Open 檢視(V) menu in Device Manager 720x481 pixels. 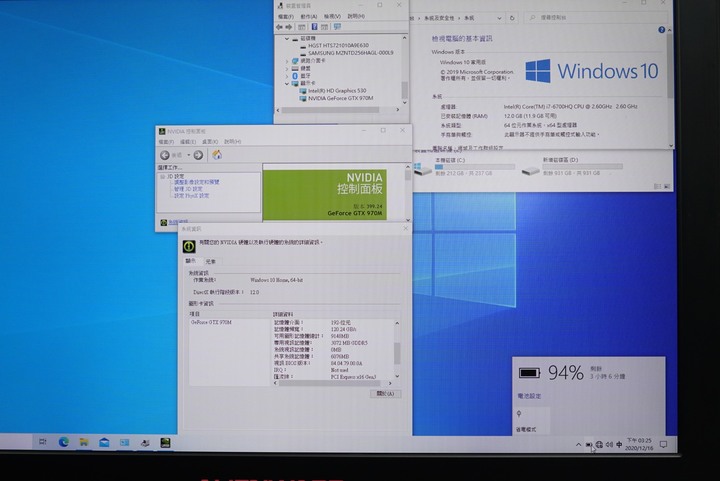(332, 17)
